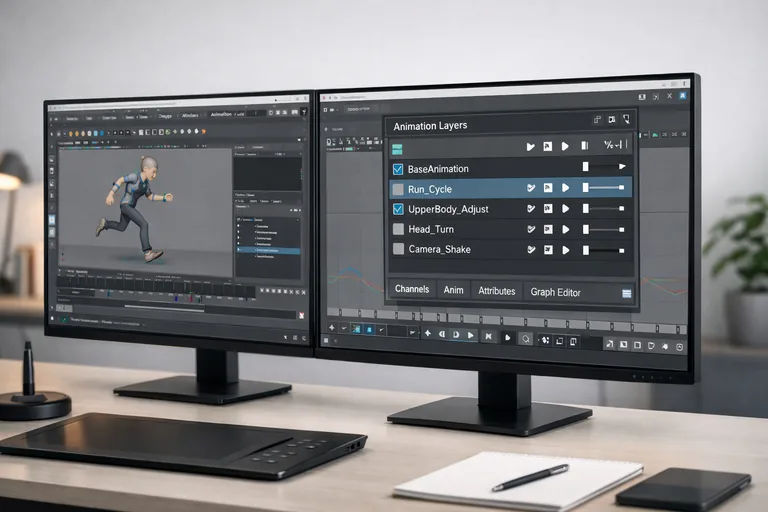This screenshot has height=512, width=768.
Task: Click the play icon in the Animation Layers header row
Action: tap(565, 147)
